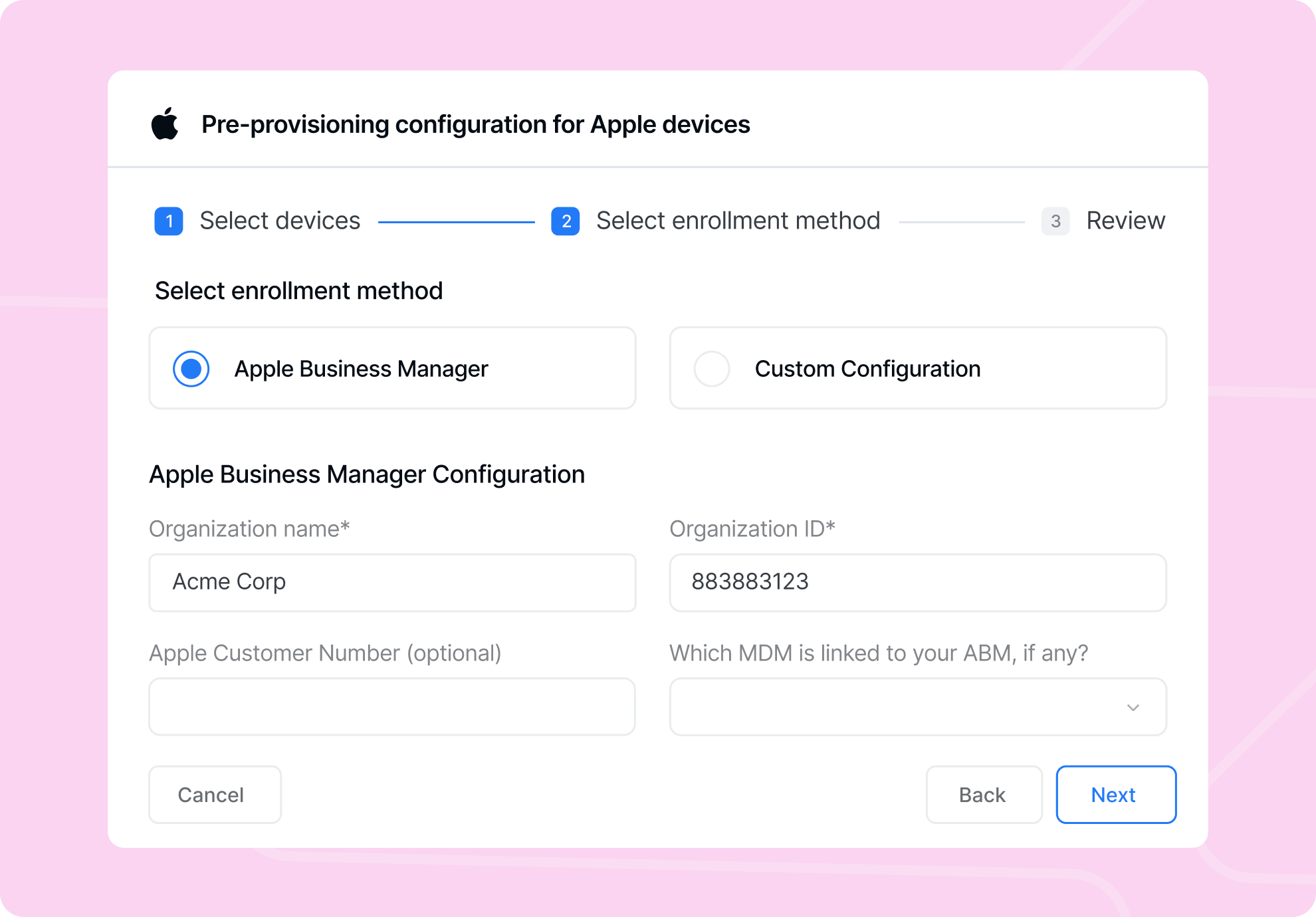Click the Select enrollment method step label
Image resolution: width=1316 pixels, height=917 pixels.
(x=738, y=221)
